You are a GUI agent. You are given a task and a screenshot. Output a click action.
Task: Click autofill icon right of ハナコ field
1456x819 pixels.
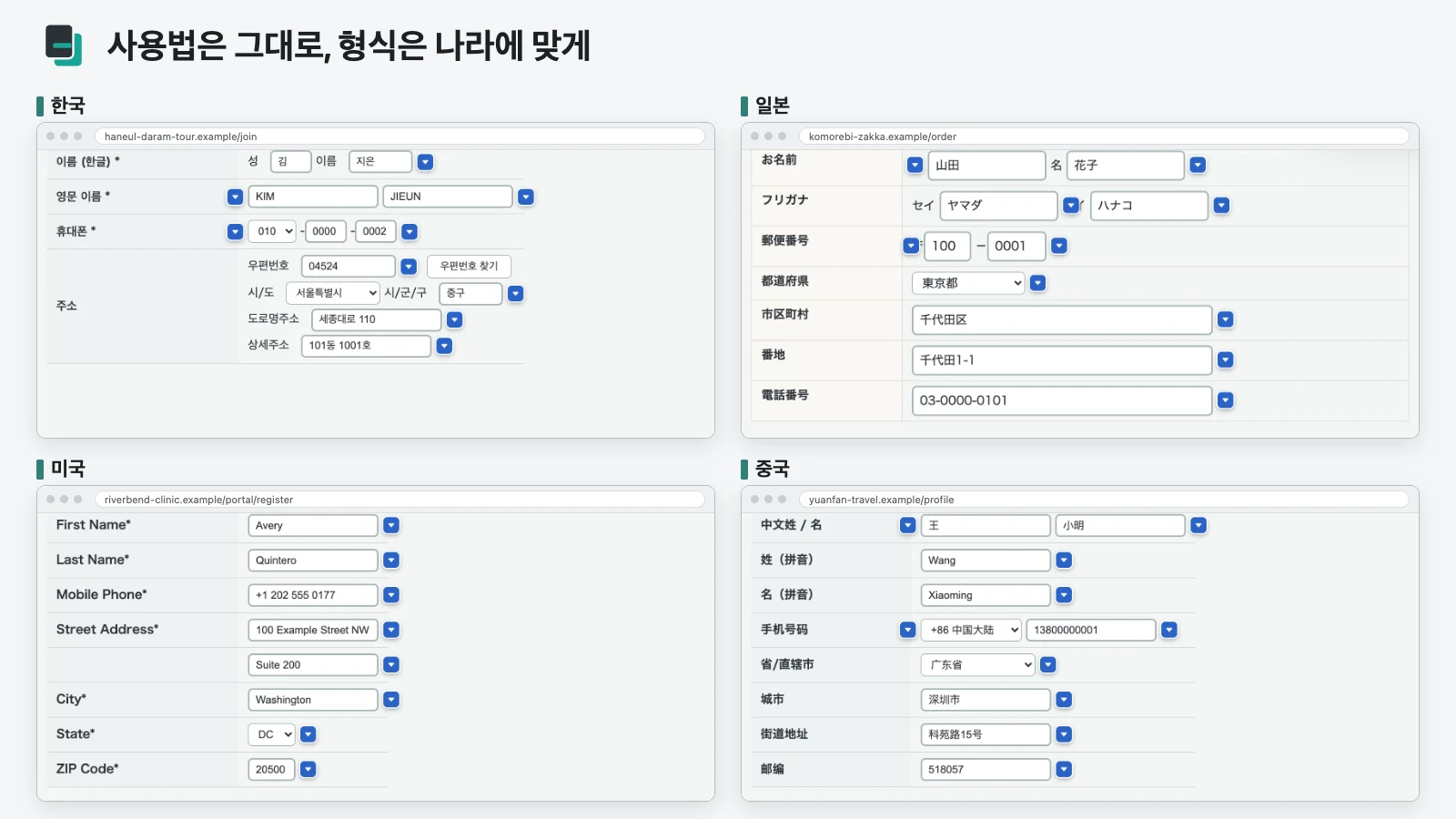click(x=1222, y=206)
